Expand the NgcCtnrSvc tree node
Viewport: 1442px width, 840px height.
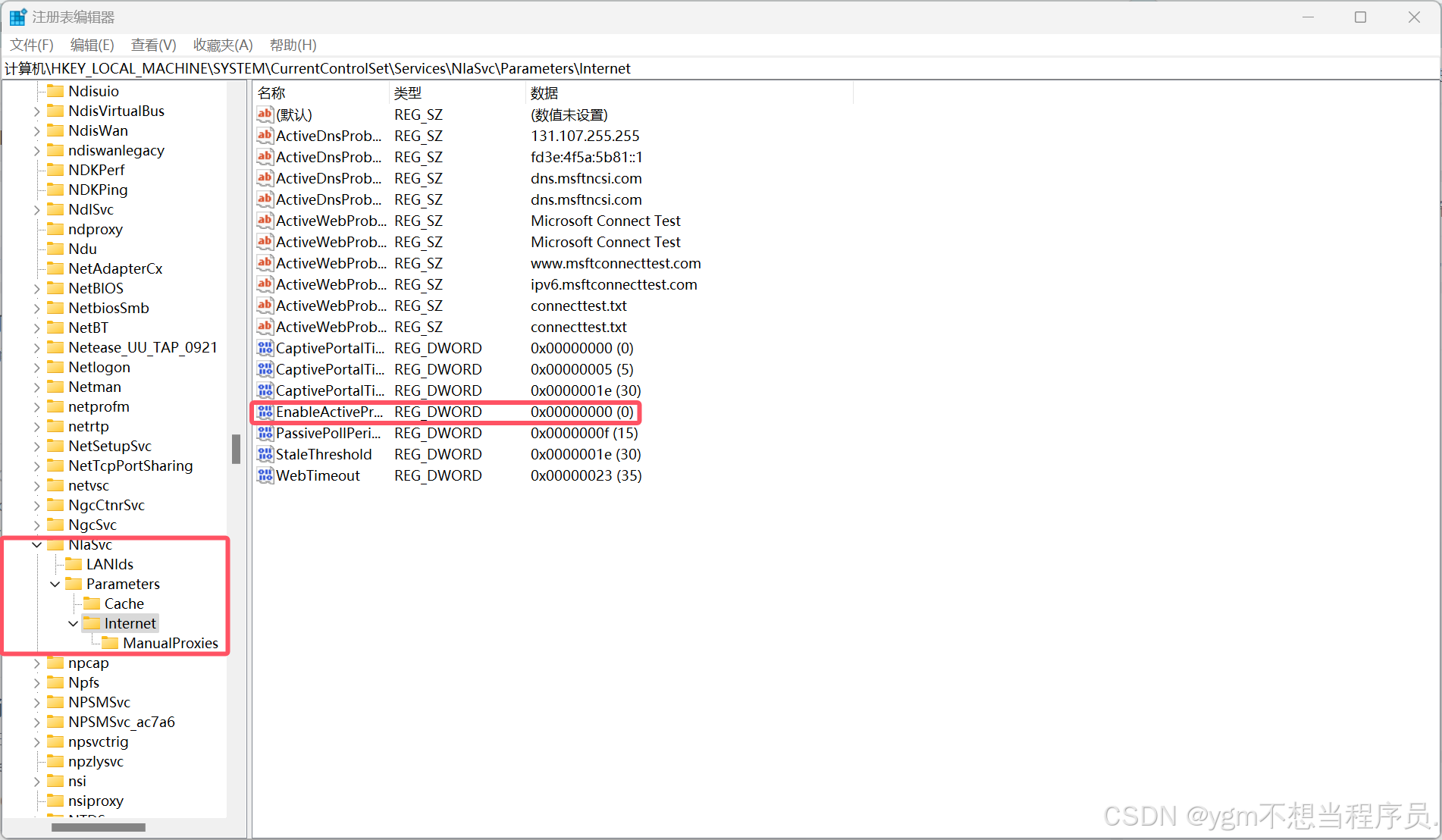point(36,505)
